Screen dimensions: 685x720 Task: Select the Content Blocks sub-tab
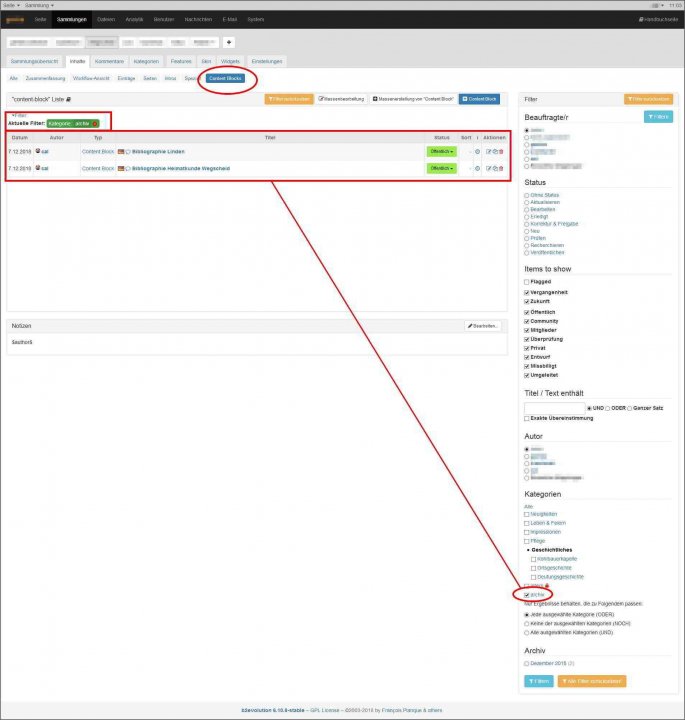pyautogui.click(x=225, y=79)
